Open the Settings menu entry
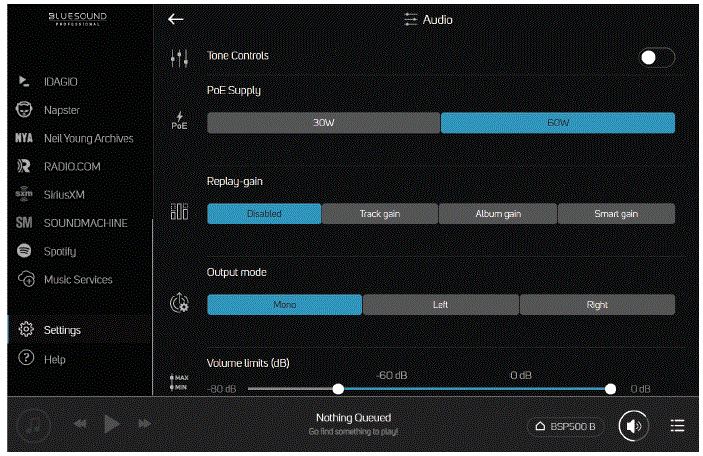Viewport: 703px width, 456px height. pyautogui.click(x=80, y=330)
